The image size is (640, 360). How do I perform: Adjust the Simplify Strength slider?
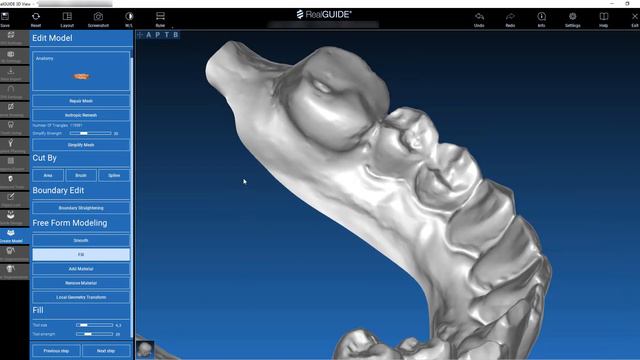pos(90,133)
